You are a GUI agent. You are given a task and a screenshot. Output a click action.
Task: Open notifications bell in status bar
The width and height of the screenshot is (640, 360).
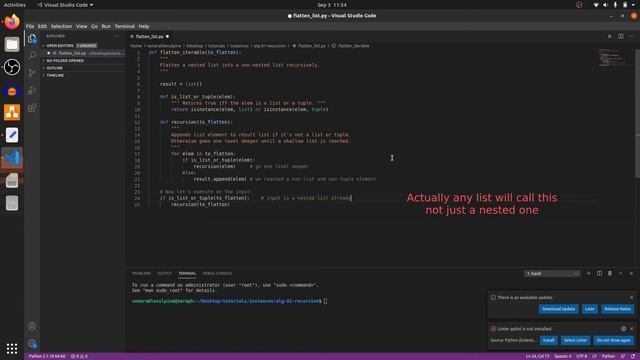(x=633, y=356)
